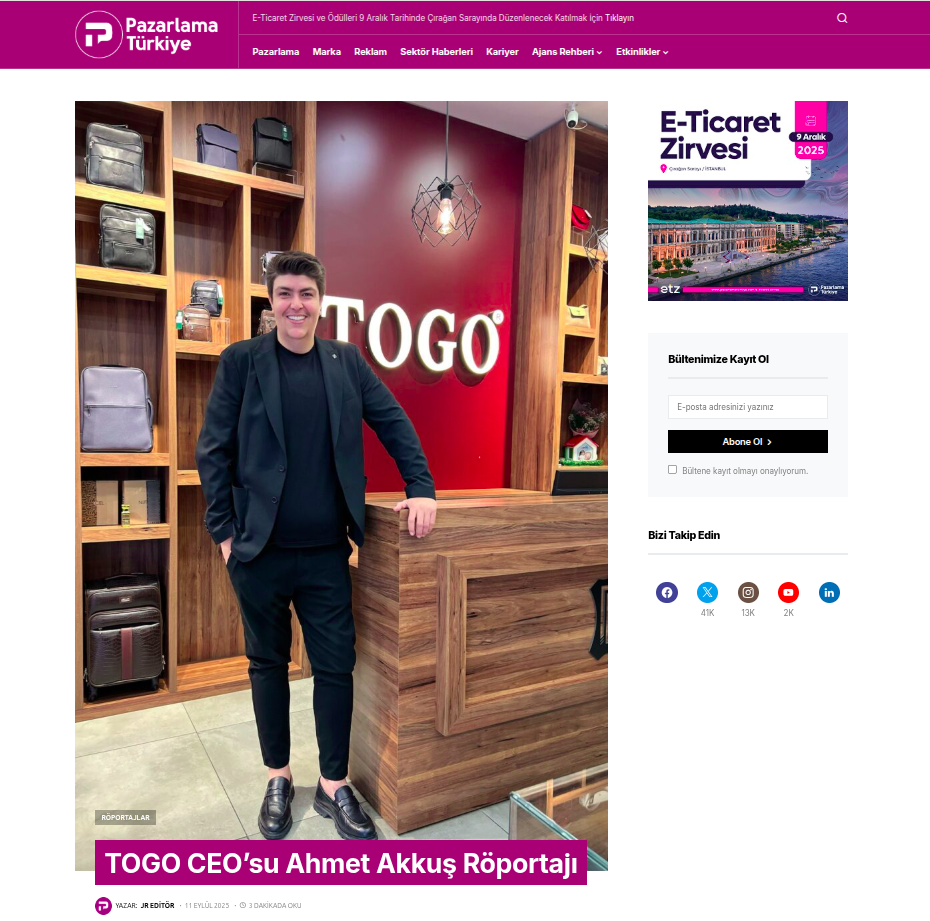Image resolution: width=930 pixels, height=921 pixels.
Task: Expand the Etkinlikler dropdown menu
Action: (642, 52)
